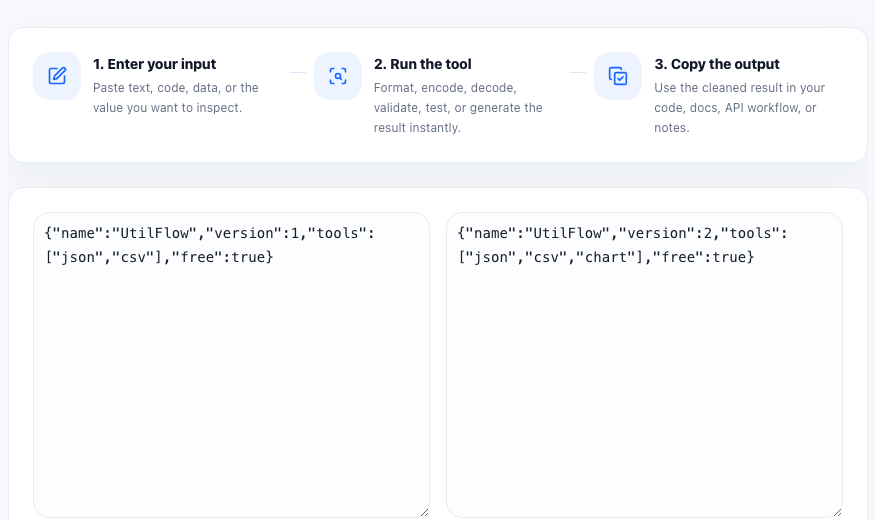Click inside the left JSON textarea with version 1

[232, 365]
